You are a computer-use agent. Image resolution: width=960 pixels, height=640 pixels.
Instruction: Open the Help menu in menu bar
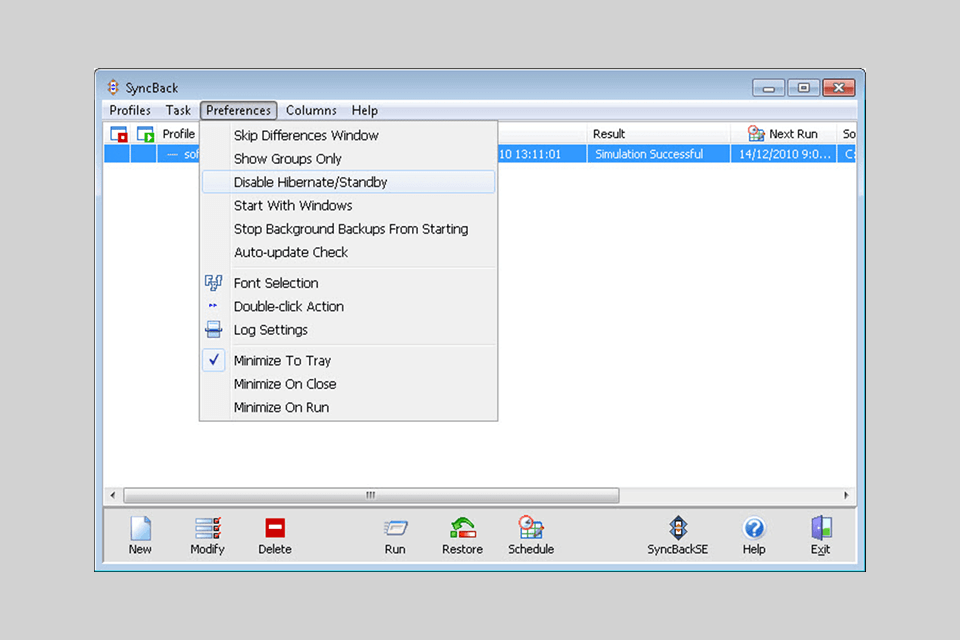tap(364, 110)
